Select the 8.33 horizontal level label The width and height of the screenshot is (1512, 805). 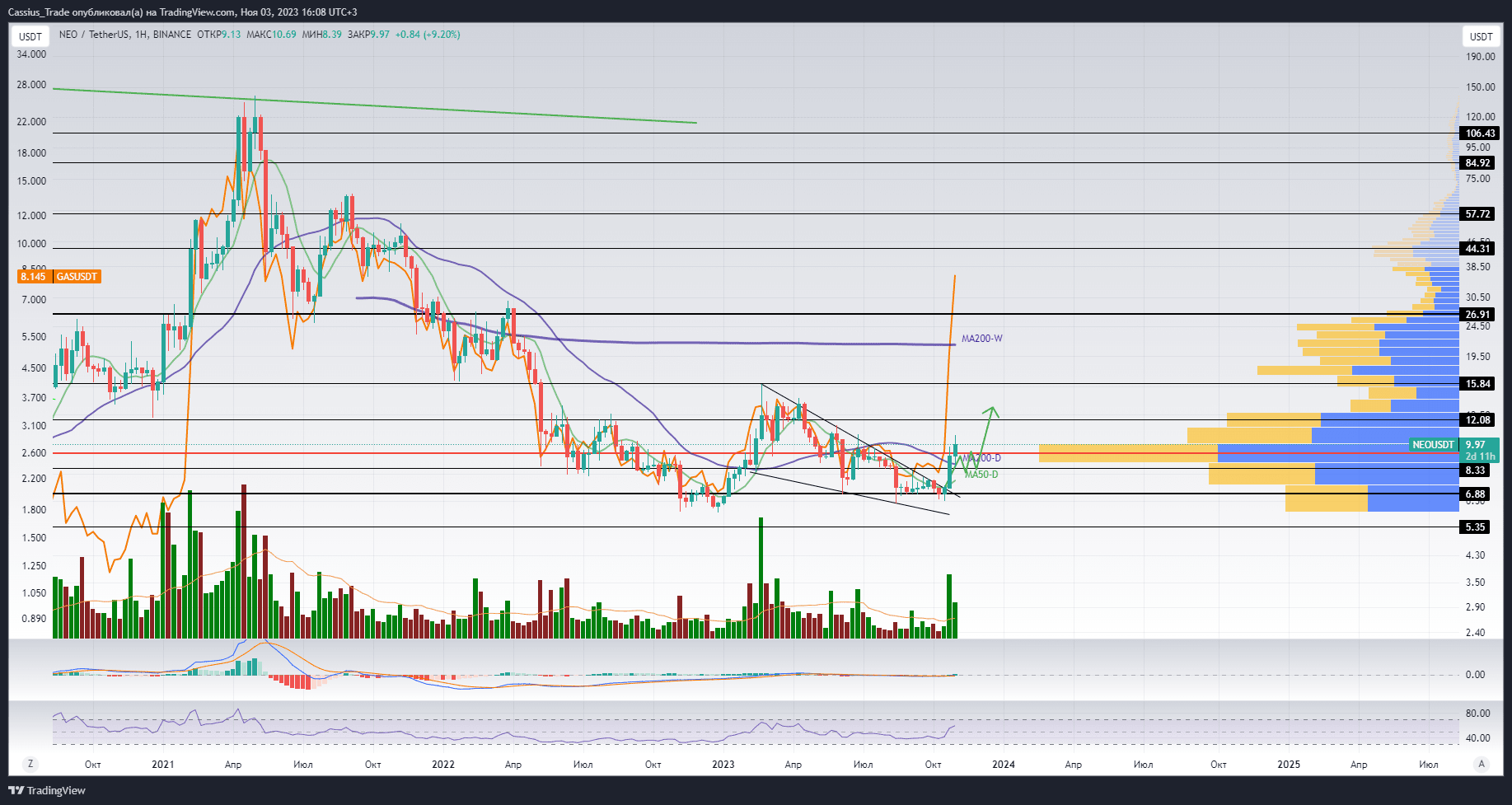point(1475,470)
